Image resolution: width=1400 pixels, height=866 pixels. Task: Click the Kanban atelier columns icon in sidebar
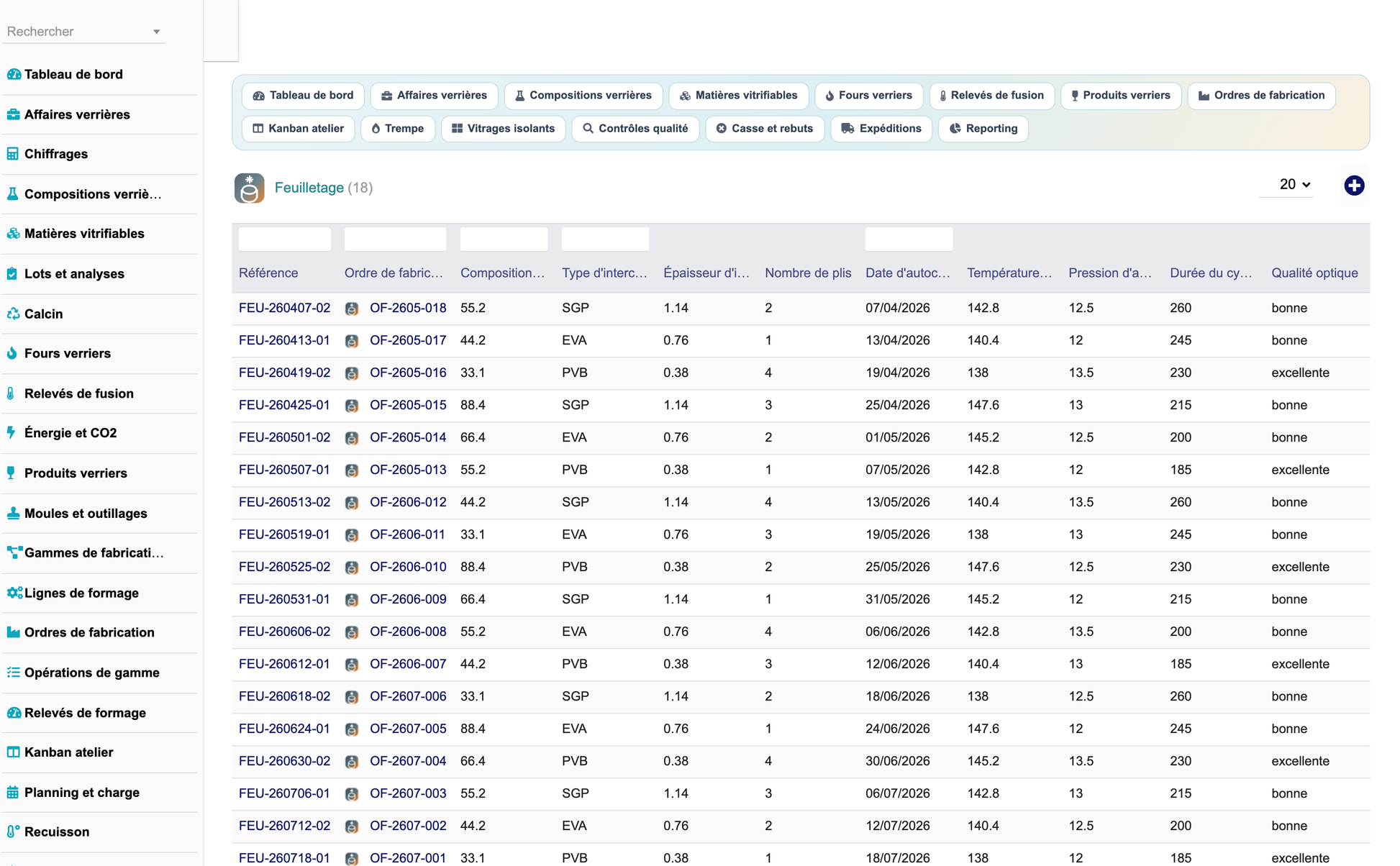[13, 752]
